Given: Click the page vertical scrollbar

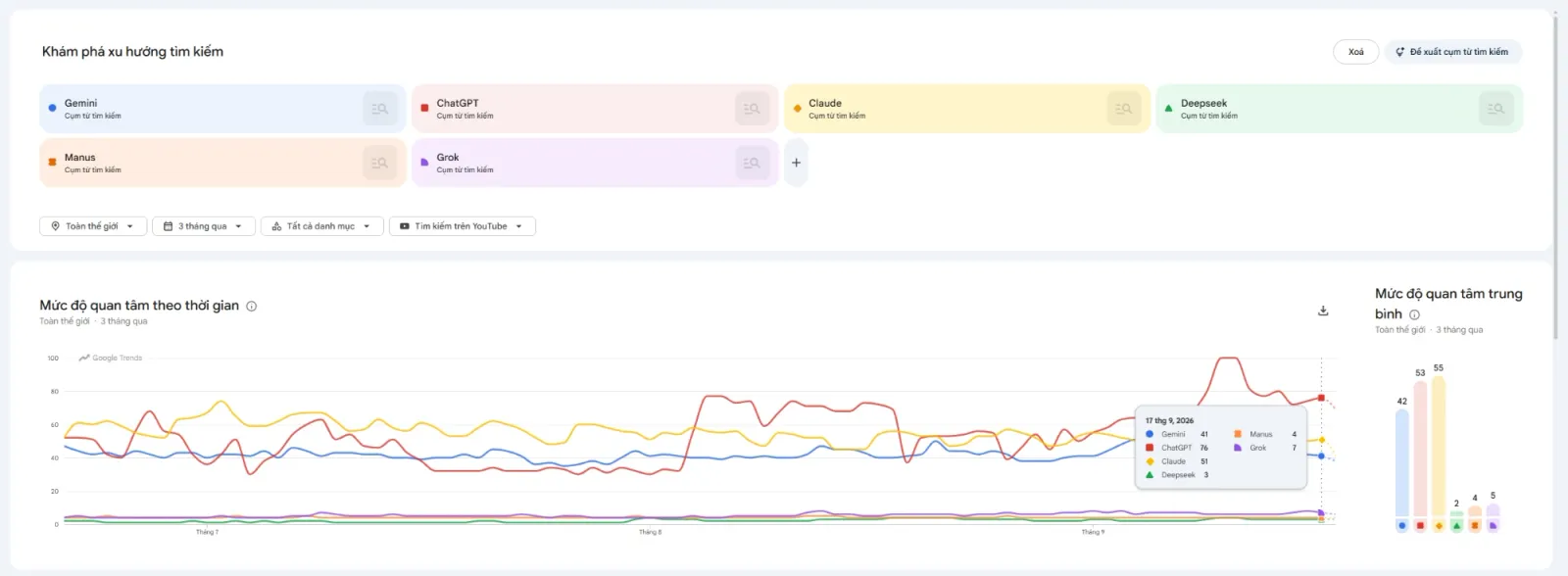Looking at the screenshot, I should pyautogui.click(x=1555, y=176).
